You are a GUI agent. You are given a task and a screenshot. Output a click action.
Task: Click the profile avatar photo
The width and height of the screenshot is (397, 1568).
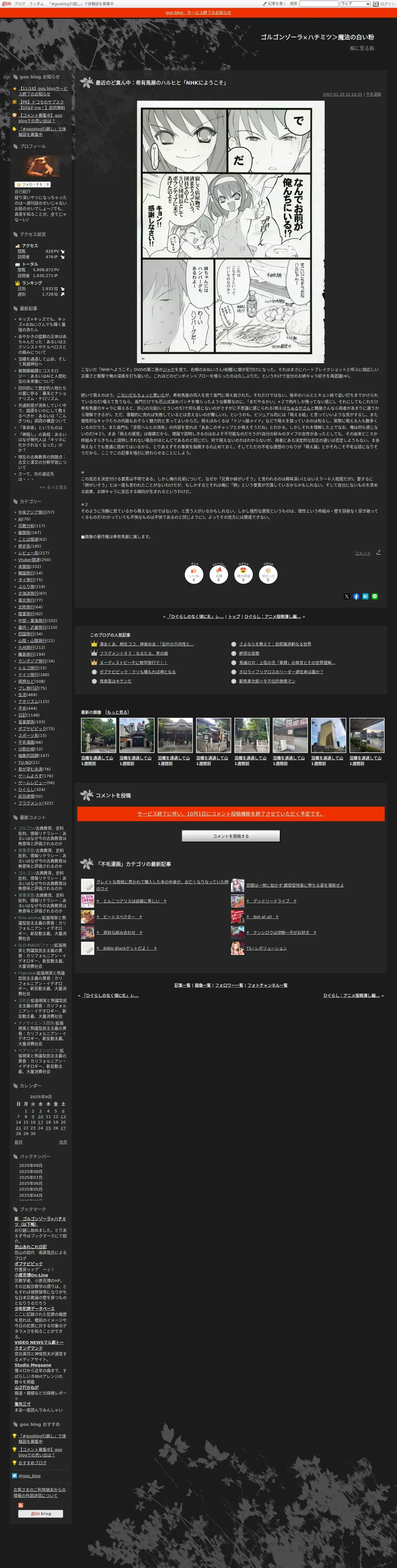41,166
